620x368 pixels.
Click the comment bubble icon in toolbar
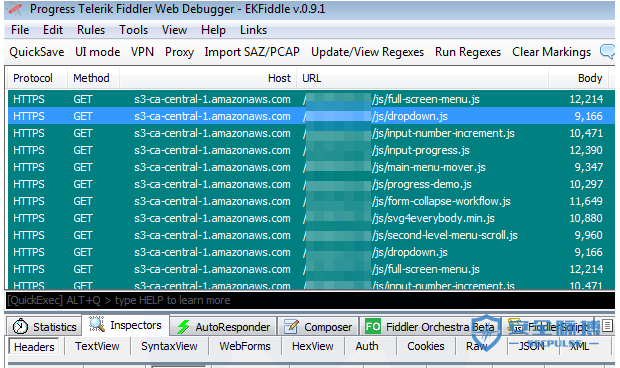pyautogui.click(x=608, y=51)
